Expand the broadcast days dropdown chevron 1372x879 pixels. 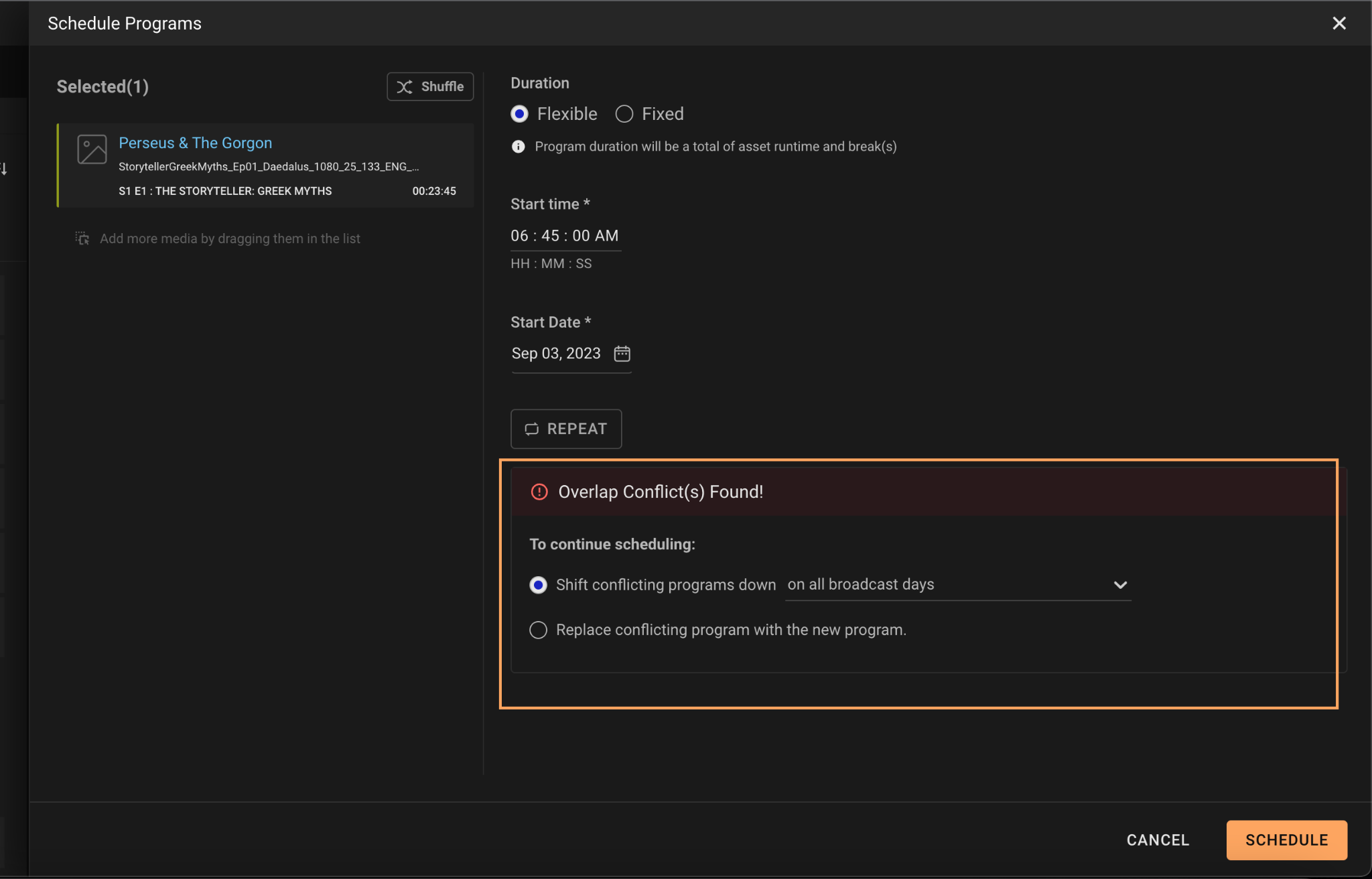pos(1120,585)
